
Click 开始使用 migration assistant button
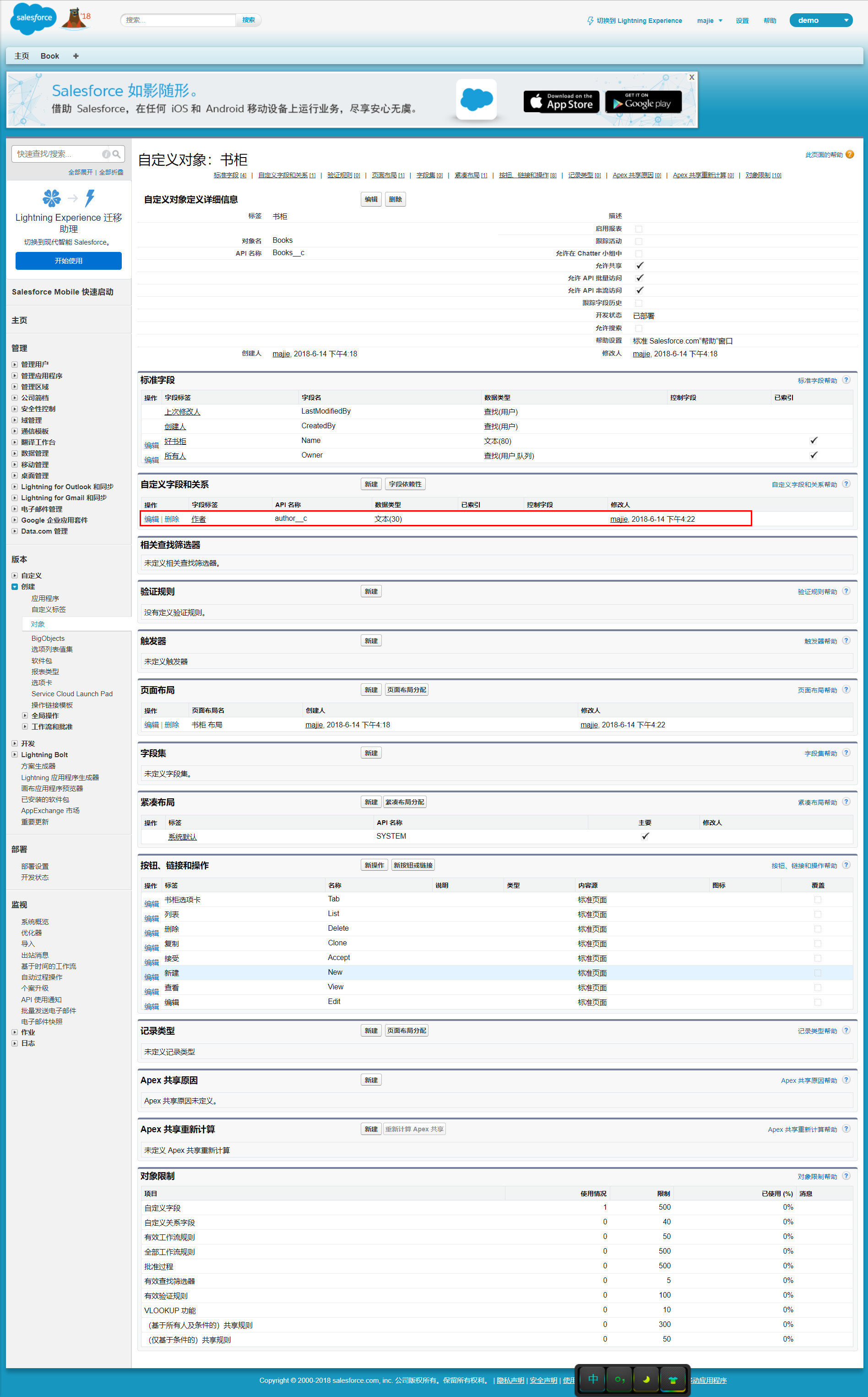click(x=68, y=261)
